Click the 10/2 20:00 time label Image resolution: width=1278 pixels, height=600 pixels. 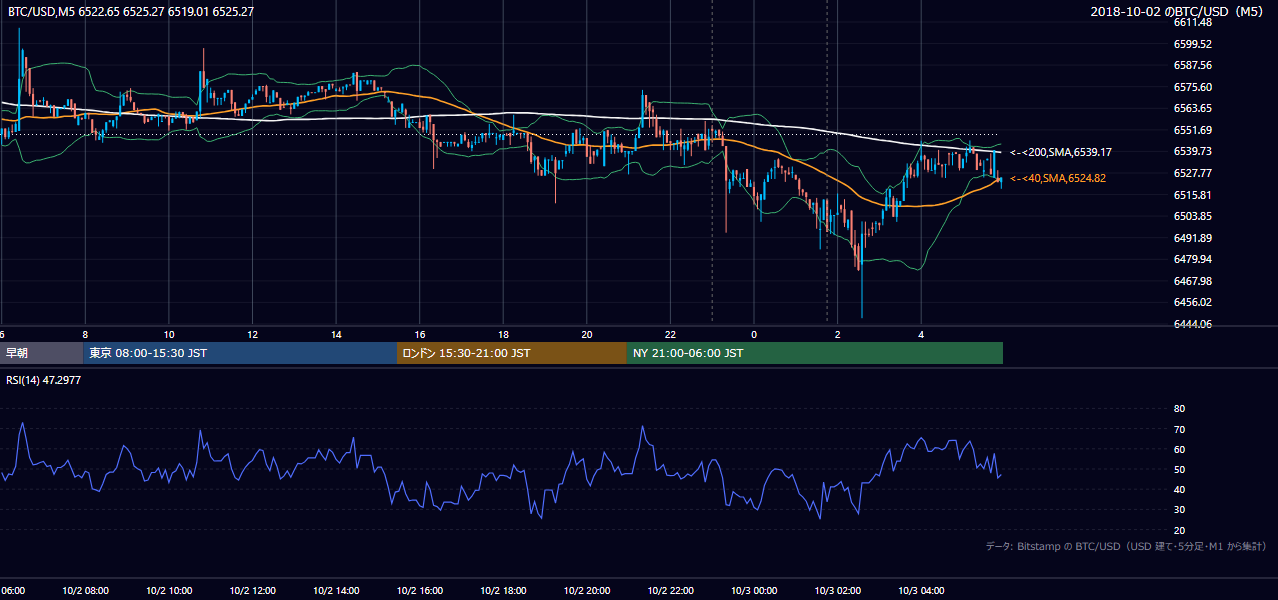coord(587,590)
